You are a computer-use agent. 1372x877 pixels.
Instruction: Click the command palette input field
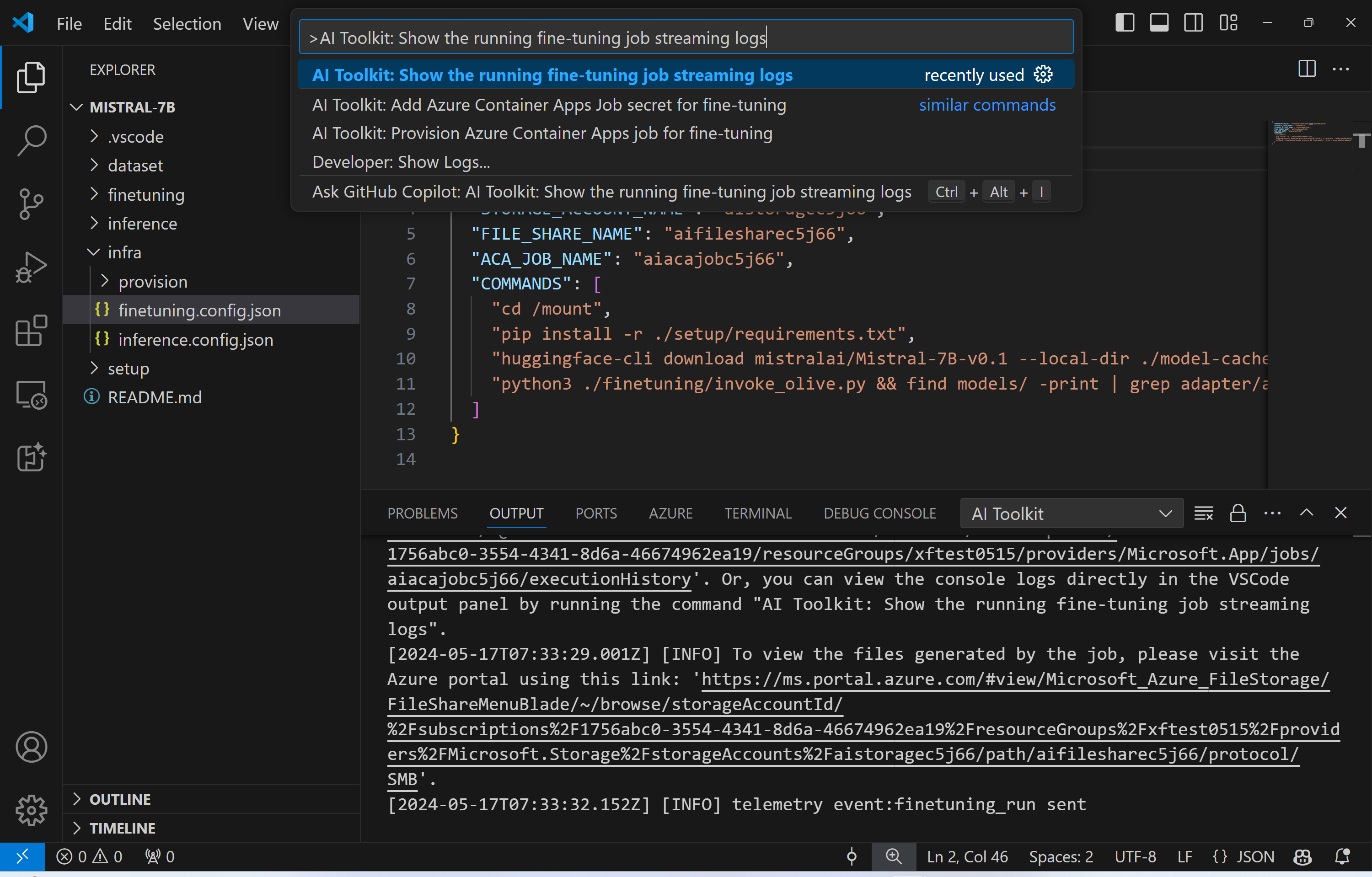[686, 37]
